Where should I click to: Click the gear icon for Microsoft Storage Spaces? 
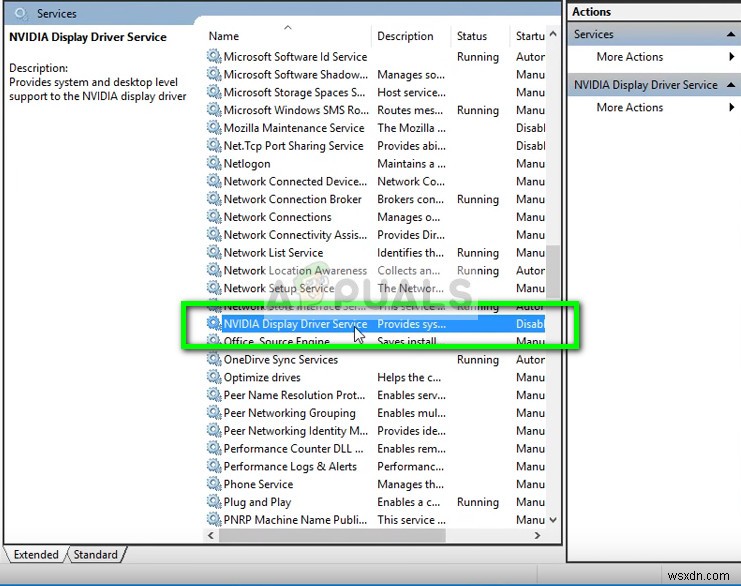pos(214,92)
